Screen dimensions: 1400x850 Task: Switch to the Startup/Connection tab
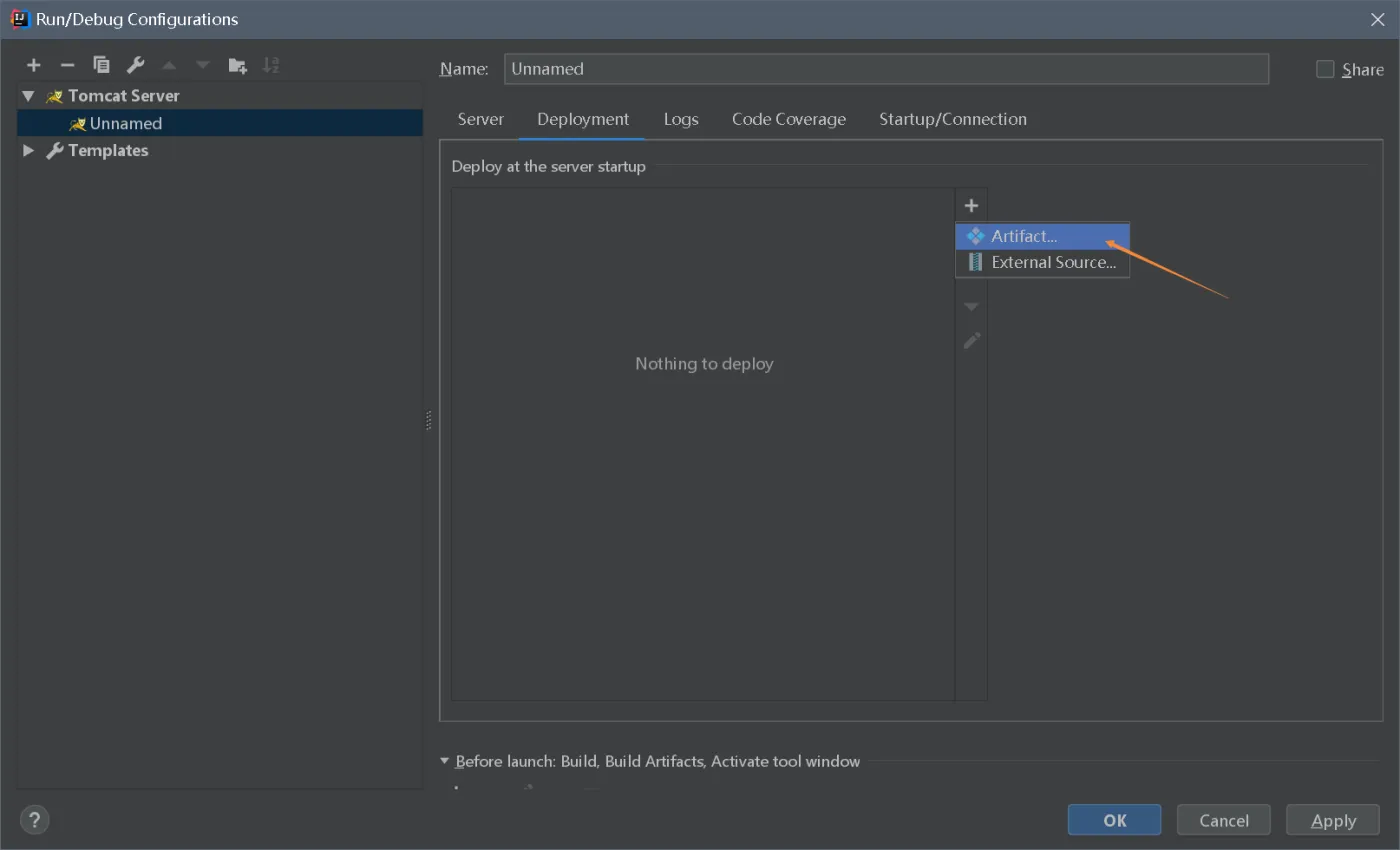tap(953, 119)
